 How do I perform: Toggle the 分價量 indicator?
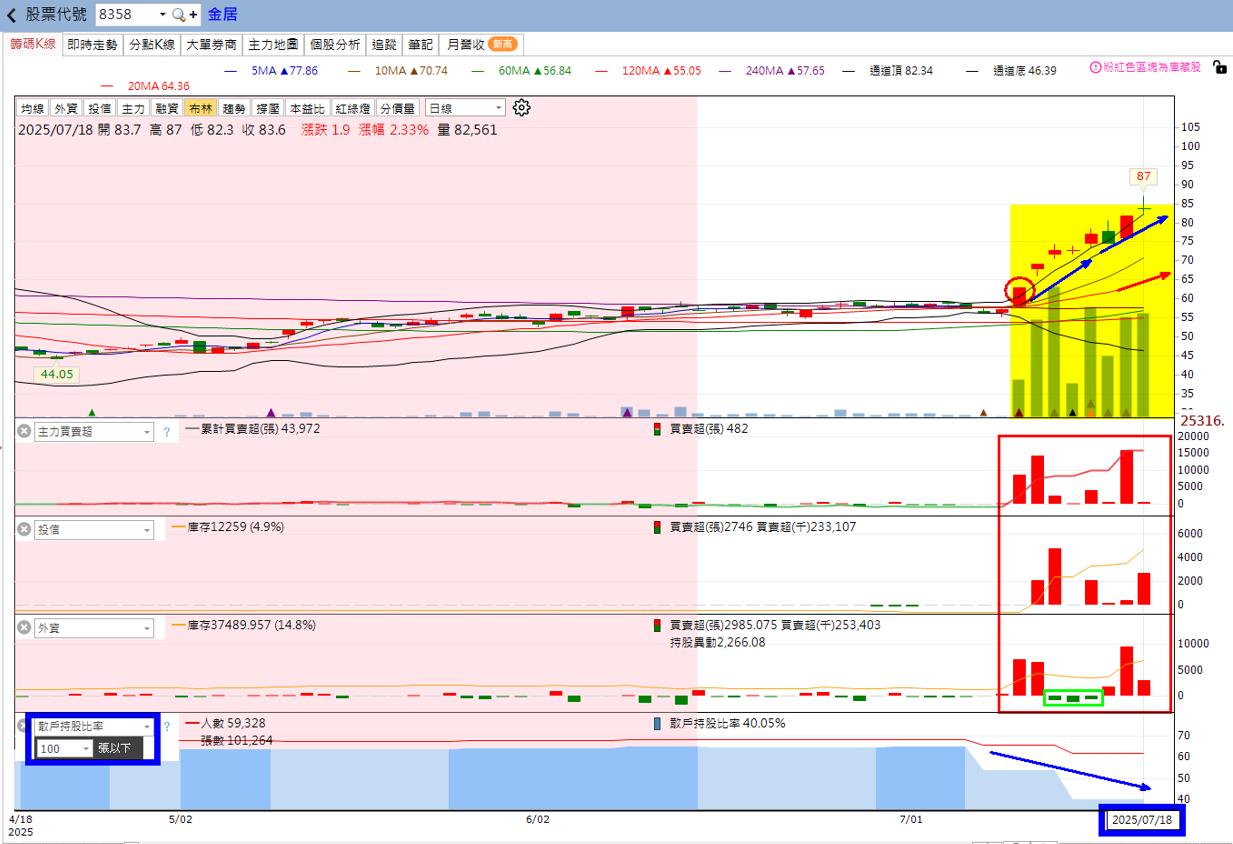click(399, 108)
